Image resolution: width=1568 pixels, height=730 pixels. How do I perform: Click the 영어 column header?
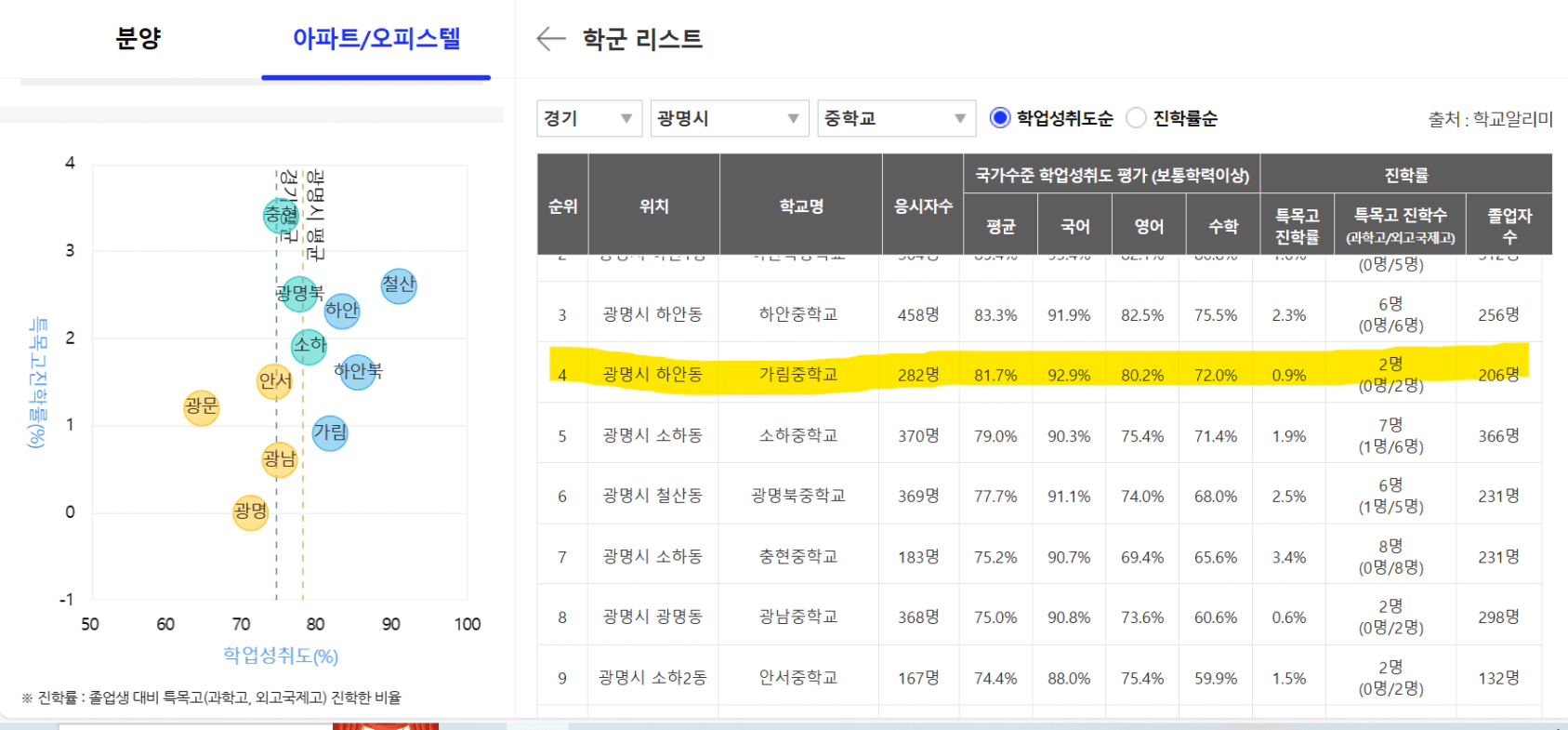tap(1150, 226)
